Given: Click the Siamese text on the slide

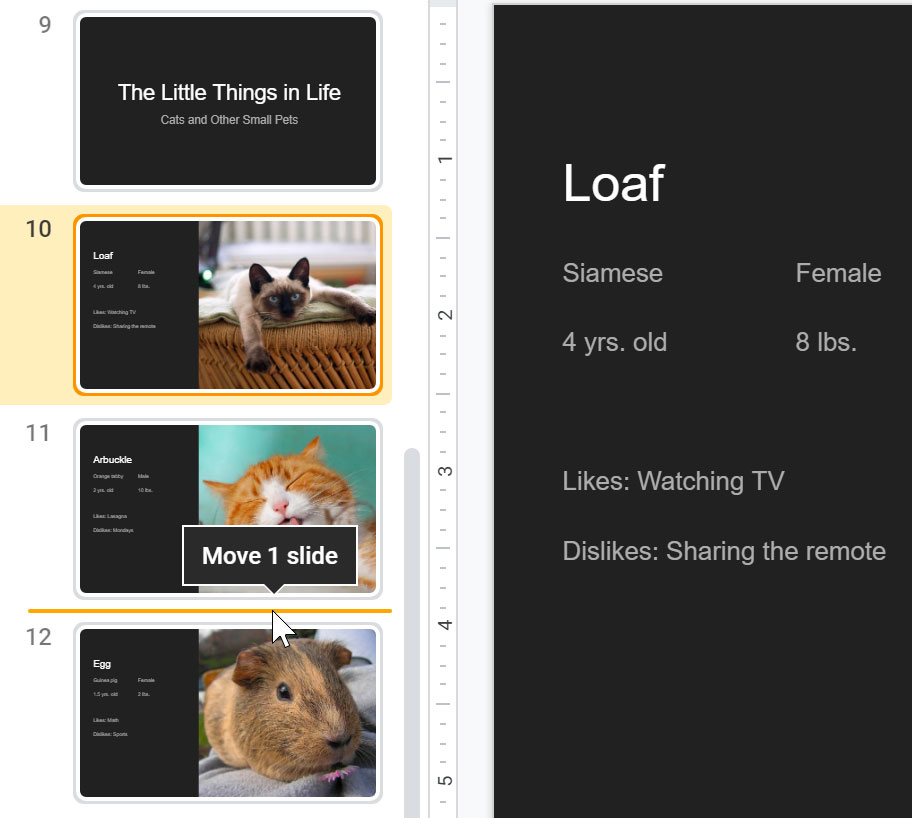Looking at the screenshot, I should [x=612, y=273].
